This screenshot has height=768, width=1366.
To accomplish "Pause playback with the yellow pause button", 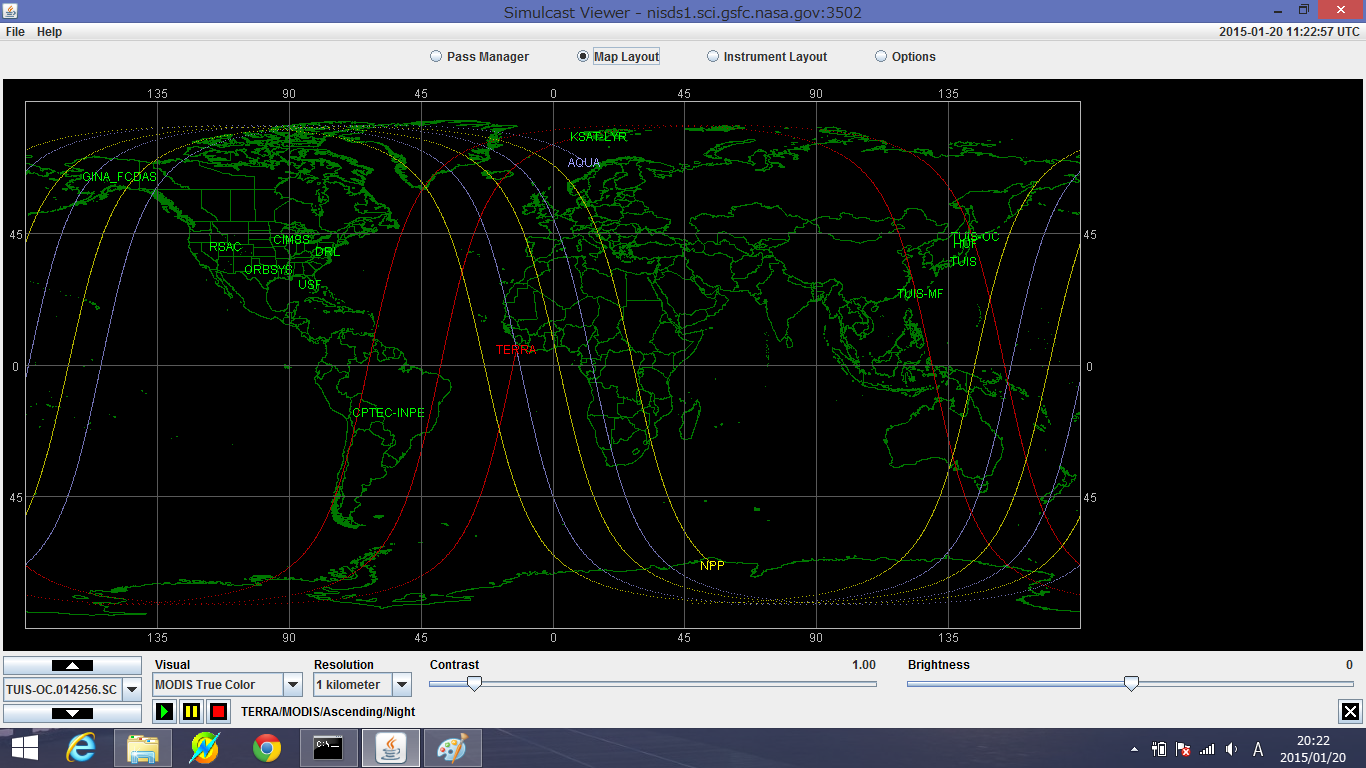I will point(192,712).
